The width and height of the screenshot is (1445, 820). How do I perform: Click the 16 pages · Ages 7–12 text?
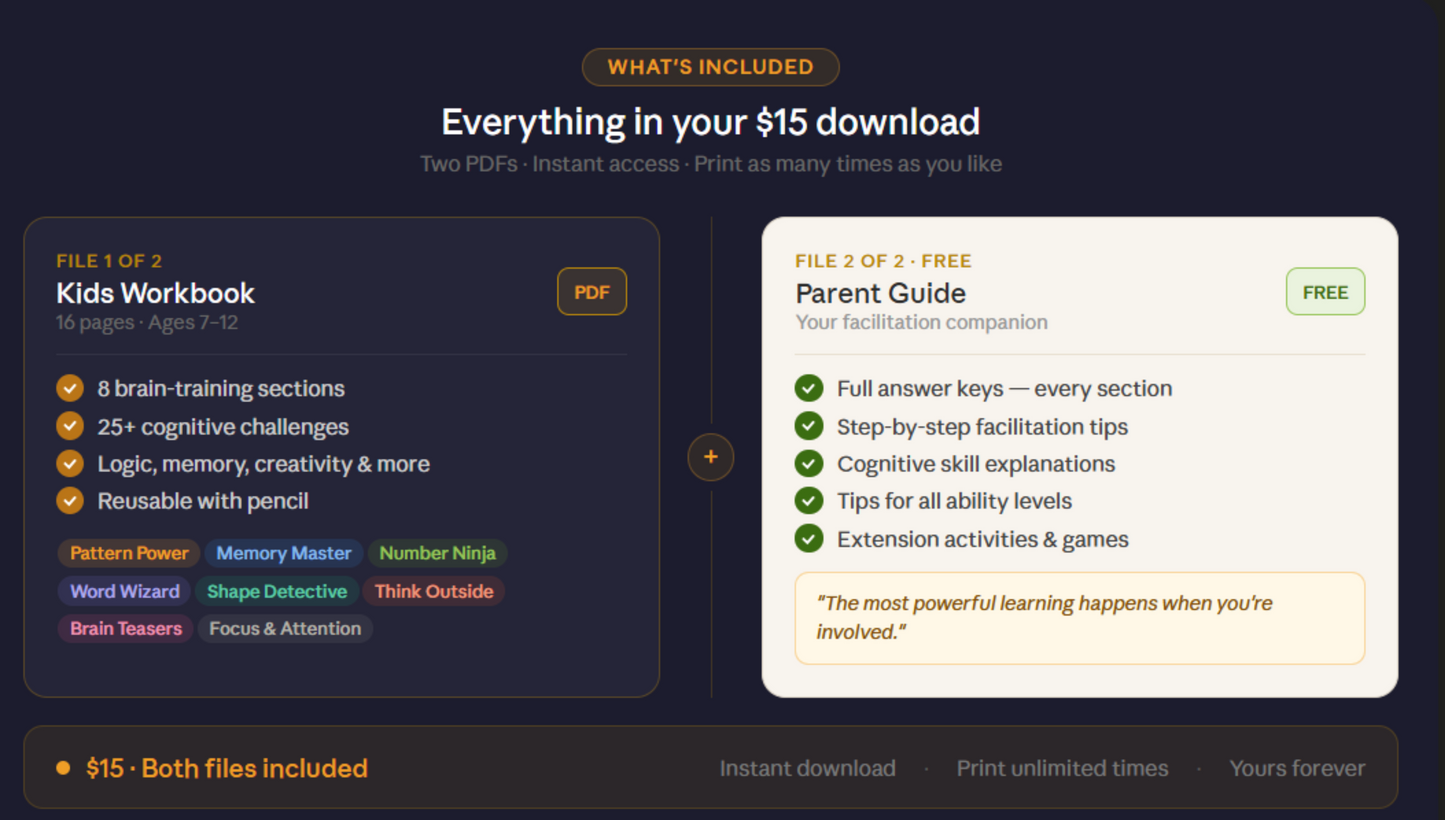click(147, 322)
